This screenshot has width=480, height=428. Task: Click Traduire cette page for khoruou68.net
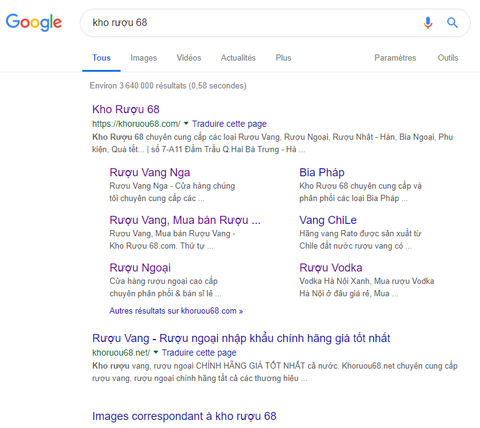[x=199, y=353]
